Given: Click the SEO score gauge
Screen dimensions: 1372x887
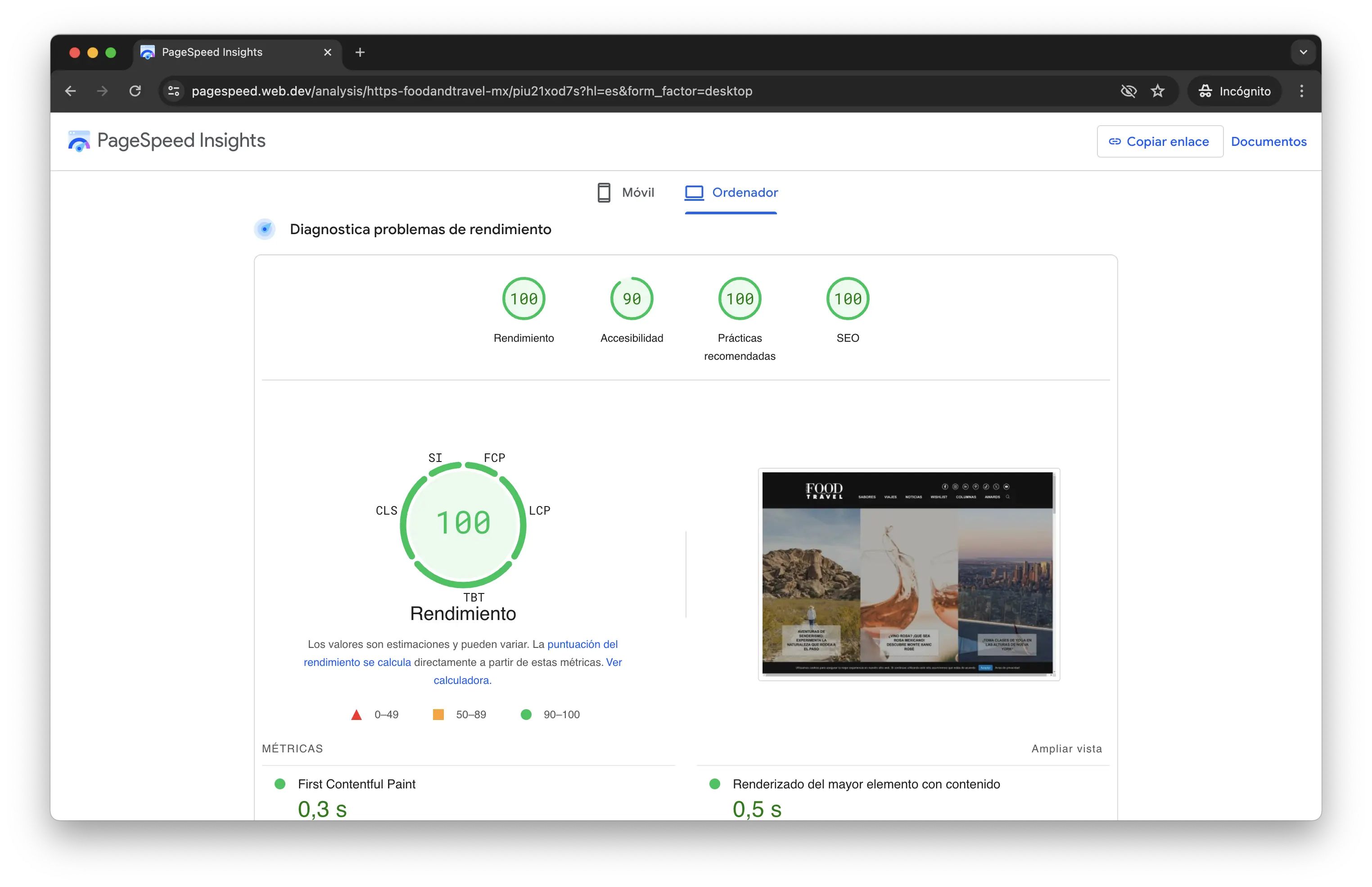Looking at the screenshot, I should click(848, 299).
